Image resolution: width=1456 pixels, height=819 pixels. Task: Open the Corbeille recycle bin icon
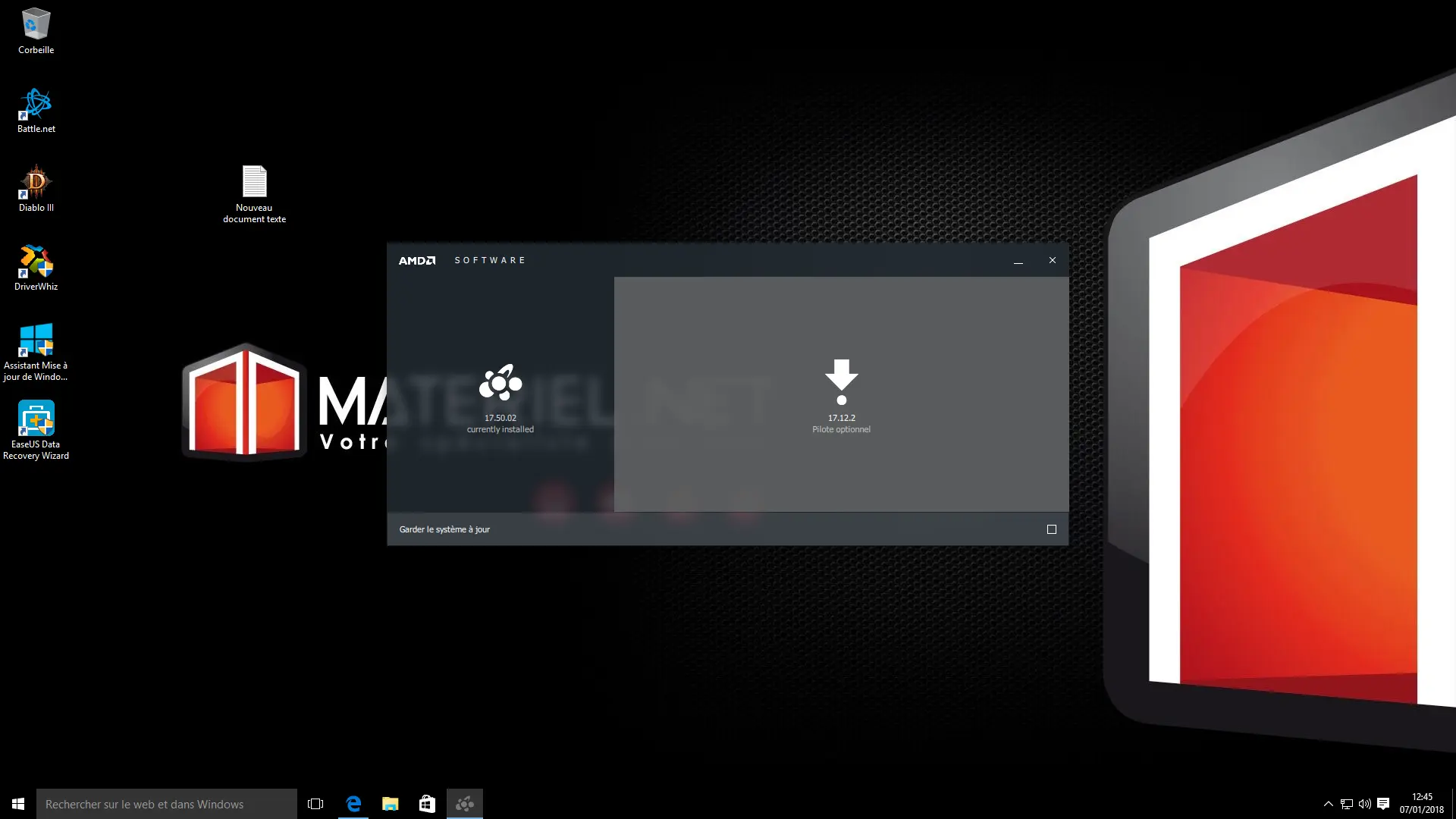[x=36, y=31]
